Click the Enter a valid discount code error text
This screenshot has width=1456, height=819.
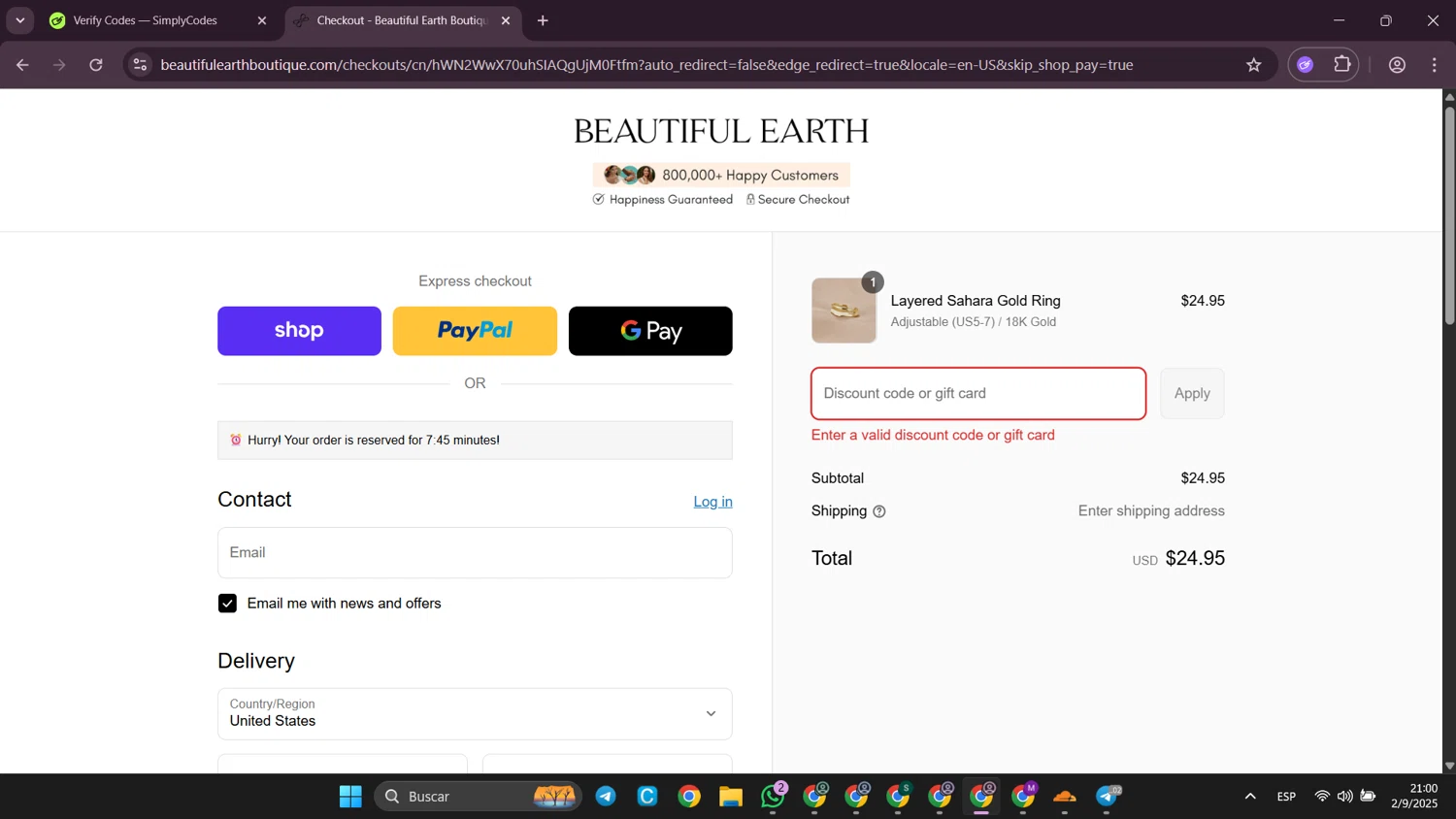tap(933, 436)
